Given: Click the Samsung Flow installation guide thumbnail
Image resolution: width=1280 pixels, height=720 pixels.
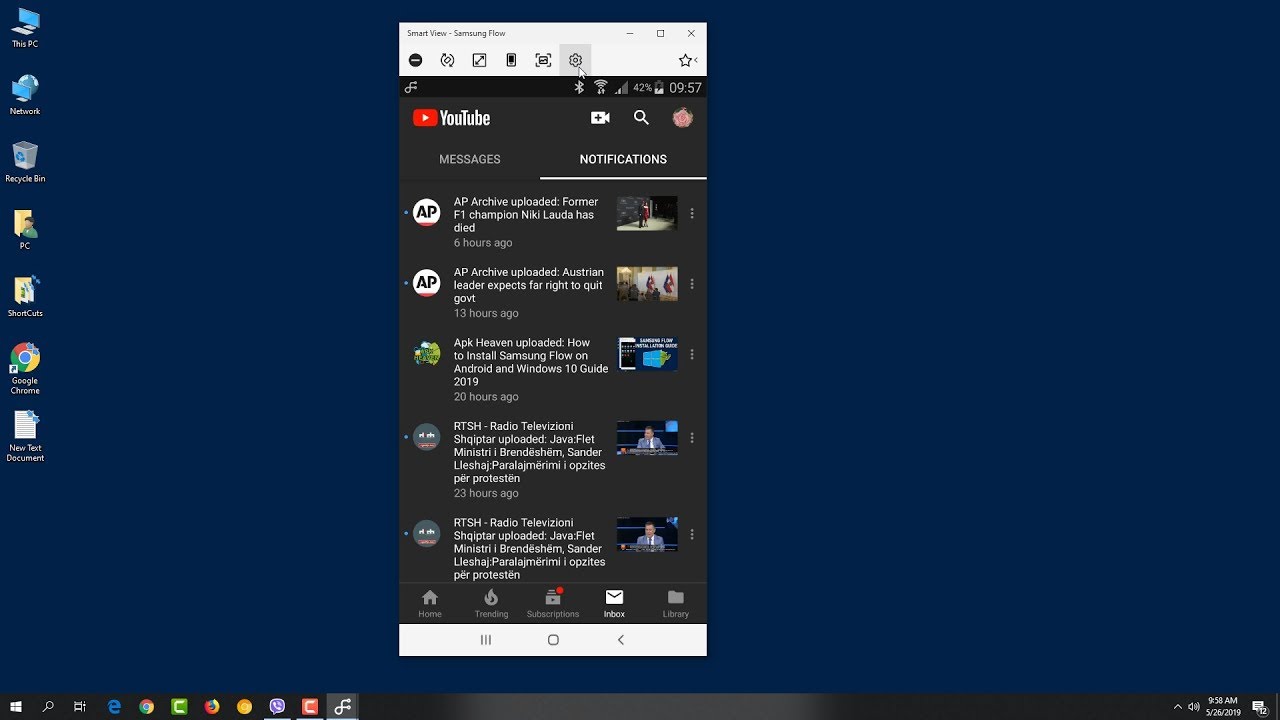Looking at the screenshot, I should pos(647,354).
